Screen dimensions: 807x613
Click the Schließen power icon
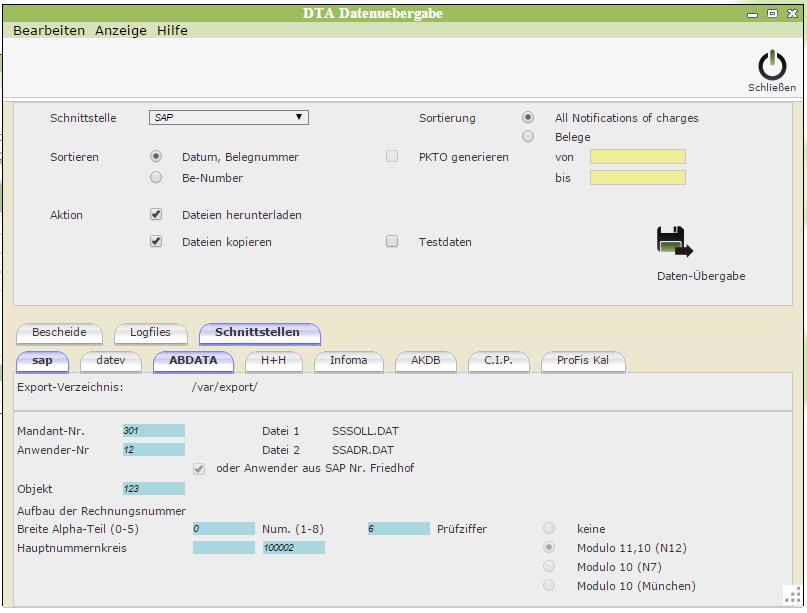tap(772, 66)
